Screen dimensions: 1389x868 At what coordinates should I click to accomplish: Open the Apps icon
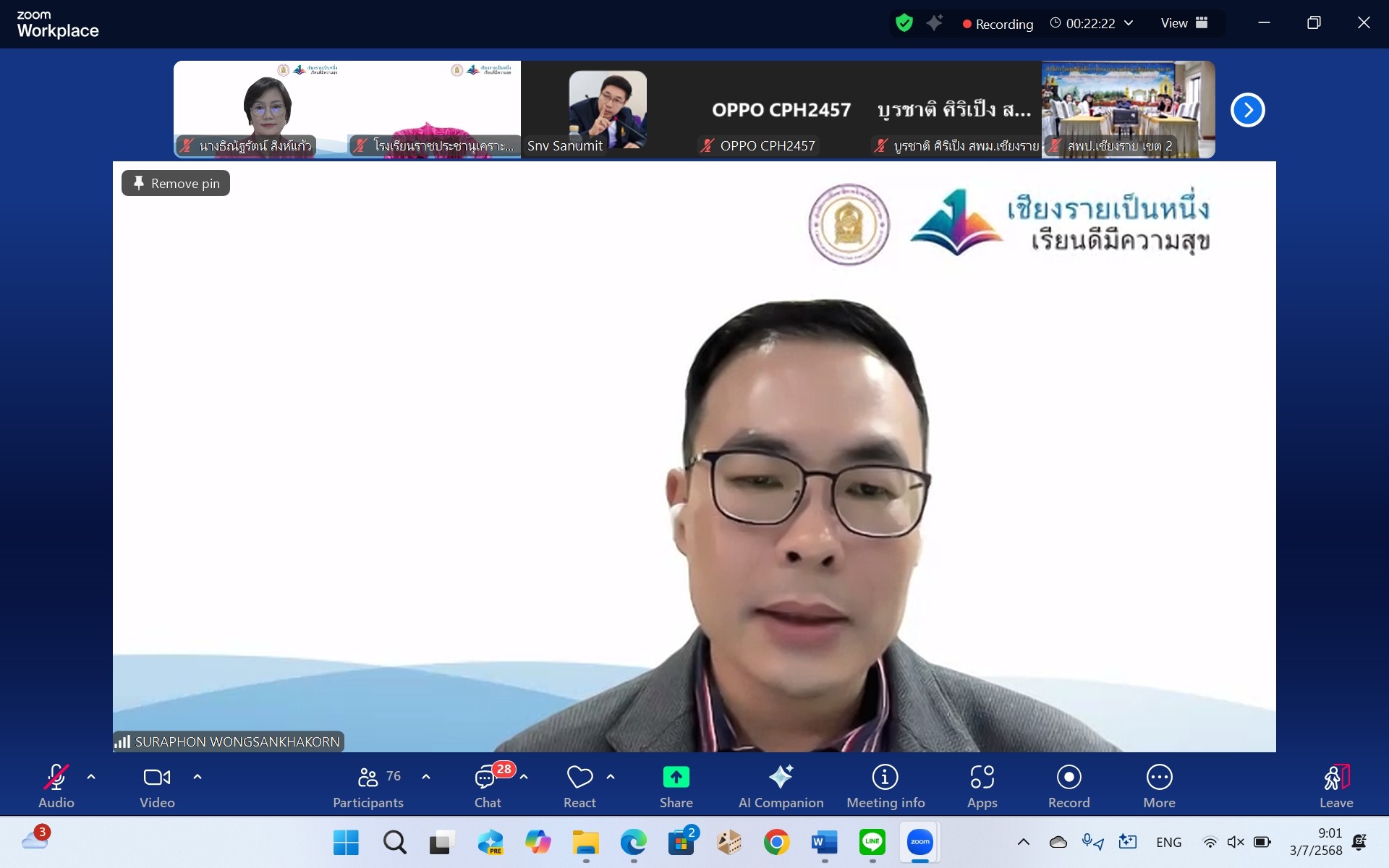(982, 778)
